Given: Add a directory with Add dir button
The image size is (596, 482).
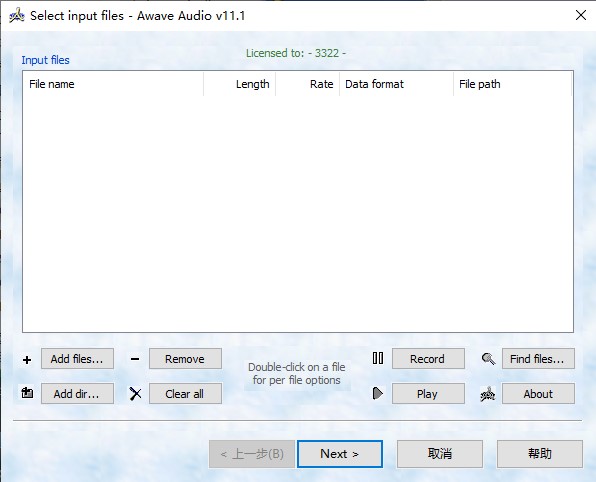Looking at the screenshot, I should 78,393.
